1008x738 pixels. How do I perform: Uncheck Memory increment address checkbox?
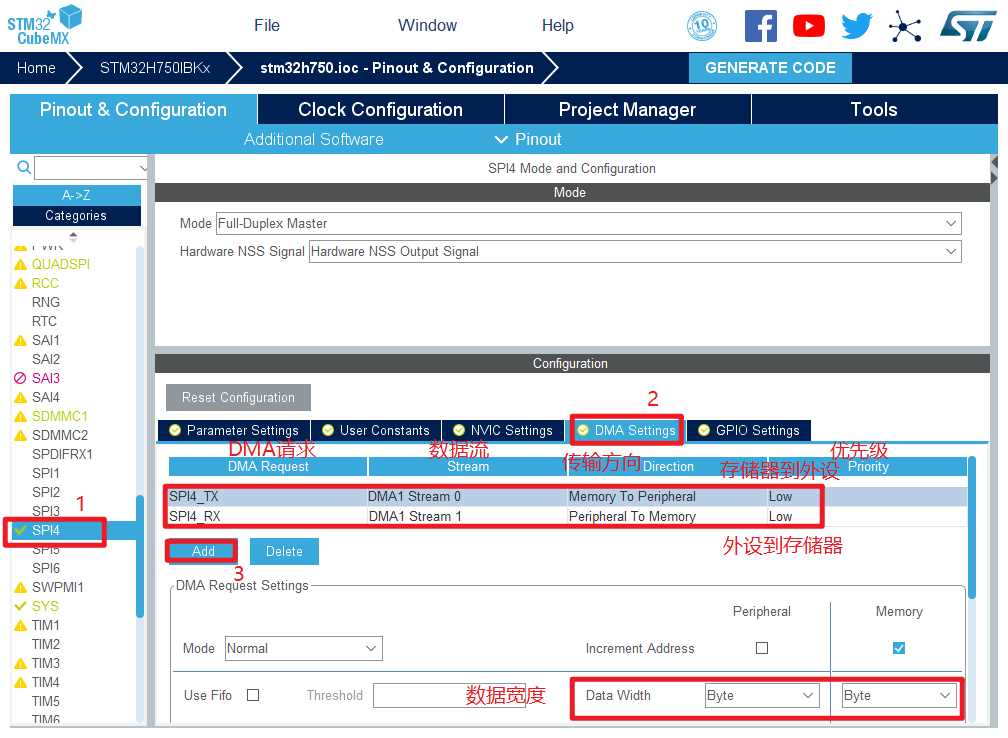[x=899, y=648]
